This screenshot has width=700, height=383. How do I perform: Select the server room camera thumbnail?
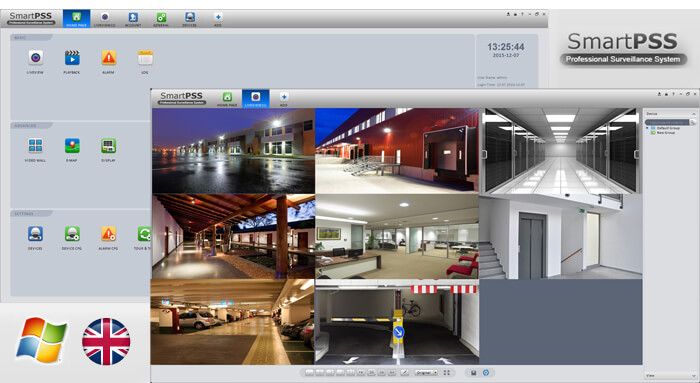click(x=561, y=151)
